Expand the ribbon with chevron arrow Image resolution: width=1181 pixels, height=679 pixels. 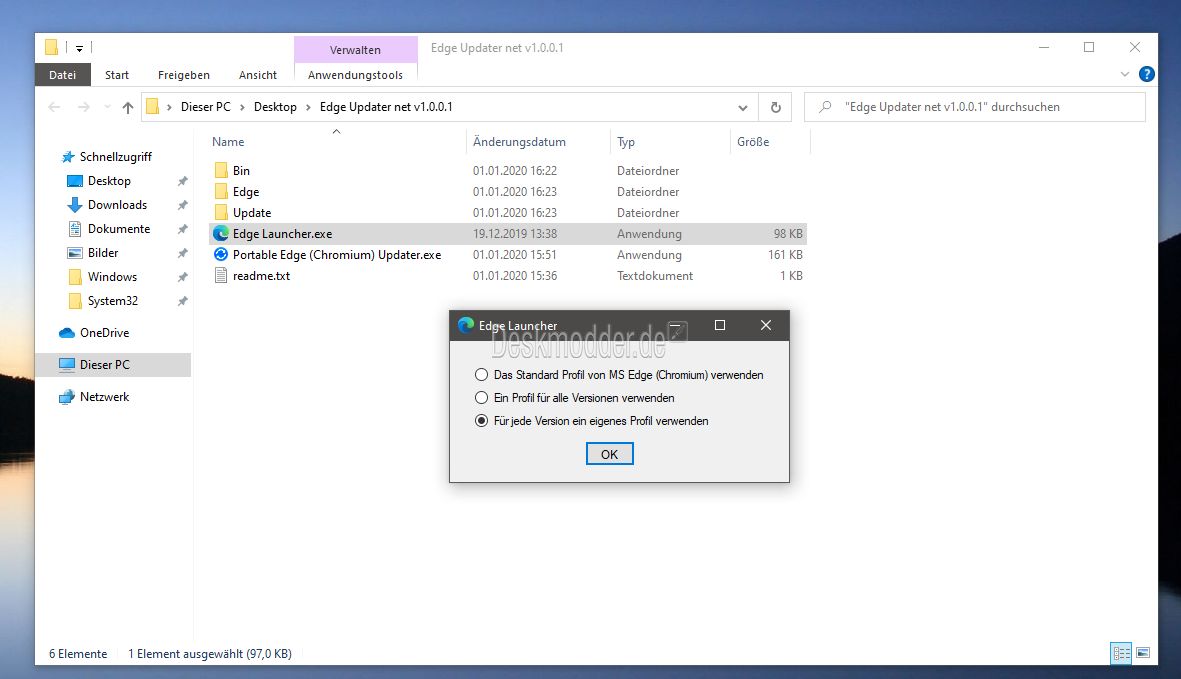pyautogui.click(x=1125, y=74)
